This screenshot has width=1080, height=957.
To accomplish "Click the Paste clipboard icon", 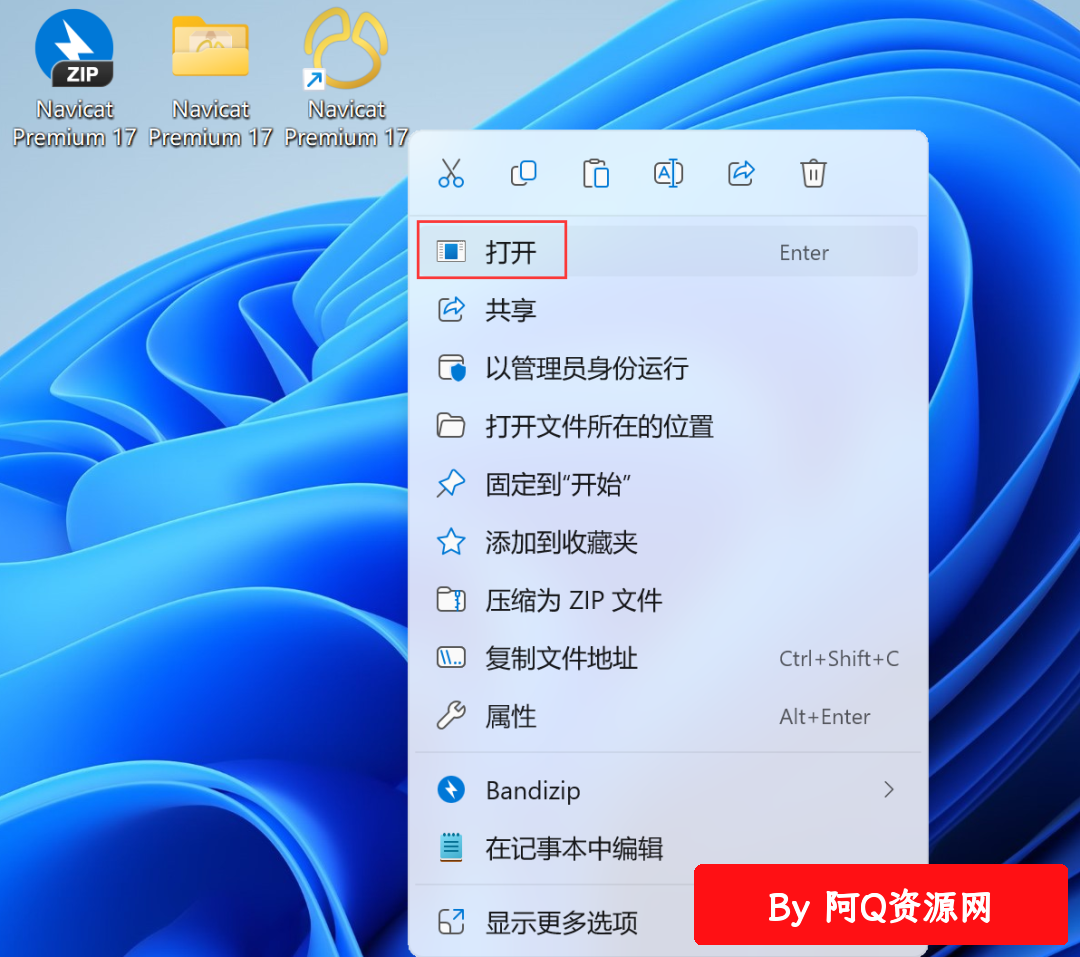I will 596,173.
